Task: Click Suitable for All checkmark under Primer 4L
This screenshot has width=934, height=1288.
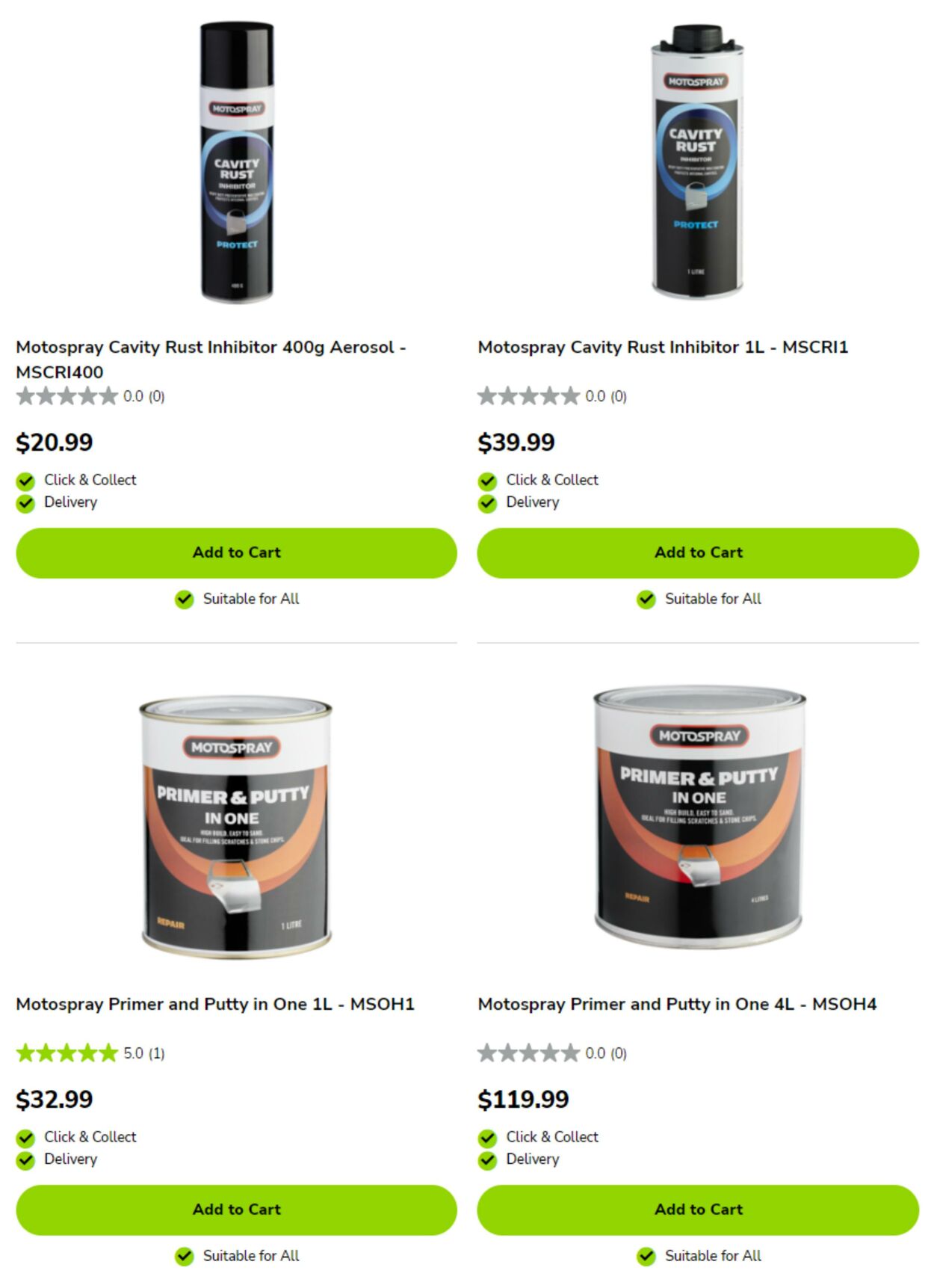Action: (646, 1257)
